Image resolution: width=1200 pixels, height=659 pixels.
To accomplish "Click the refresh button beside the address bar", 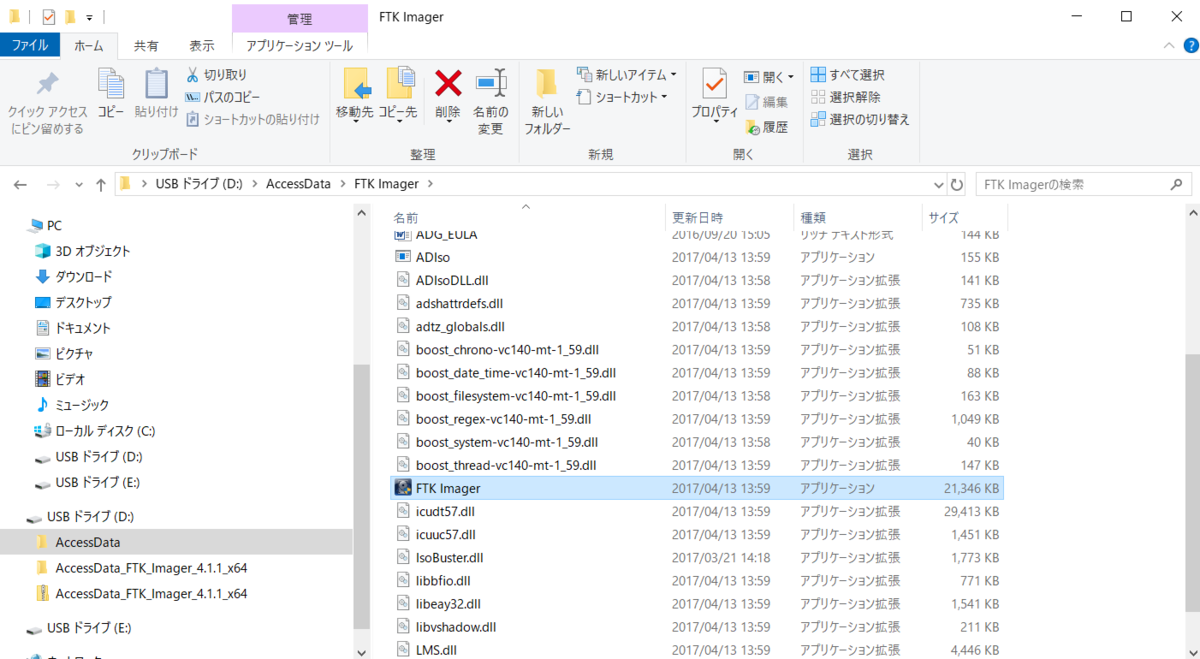I will pyautogui.click(x=957, y=183).
